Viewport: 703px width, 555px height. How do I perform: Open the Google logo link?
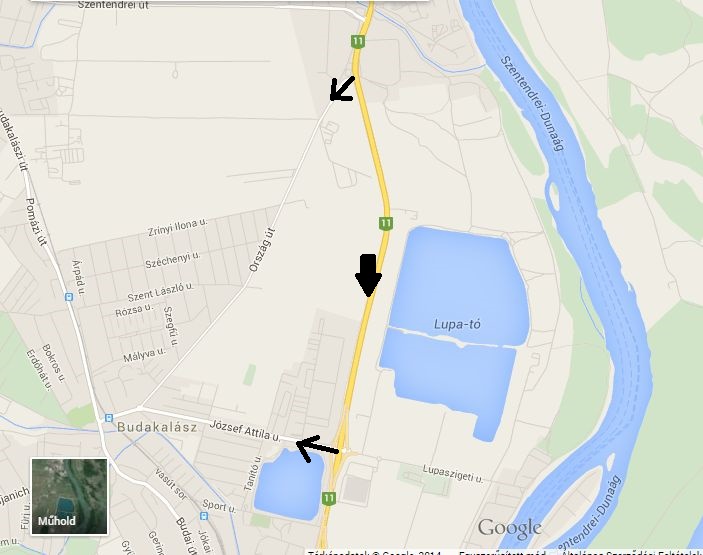[x=509, y=529]
